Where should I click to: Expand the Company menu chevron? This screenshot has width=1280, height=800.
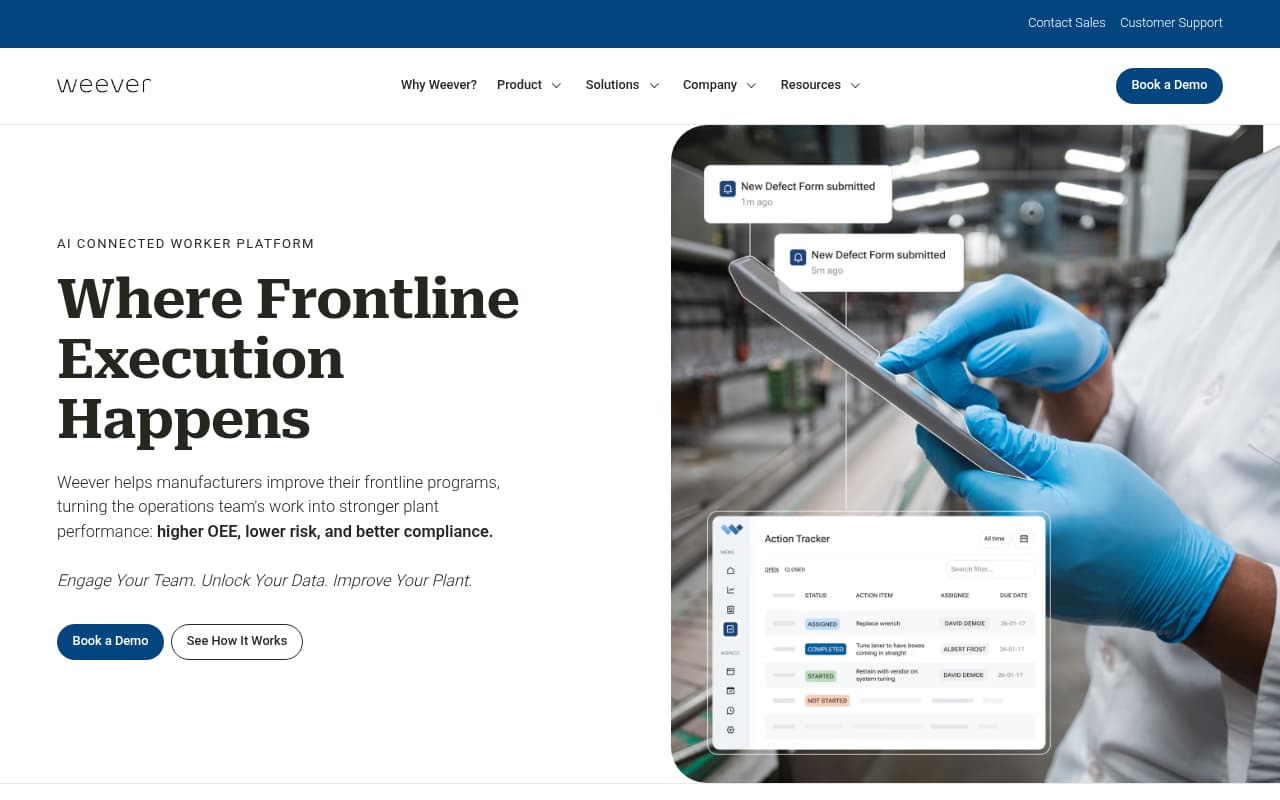click(x=751, y=85)
